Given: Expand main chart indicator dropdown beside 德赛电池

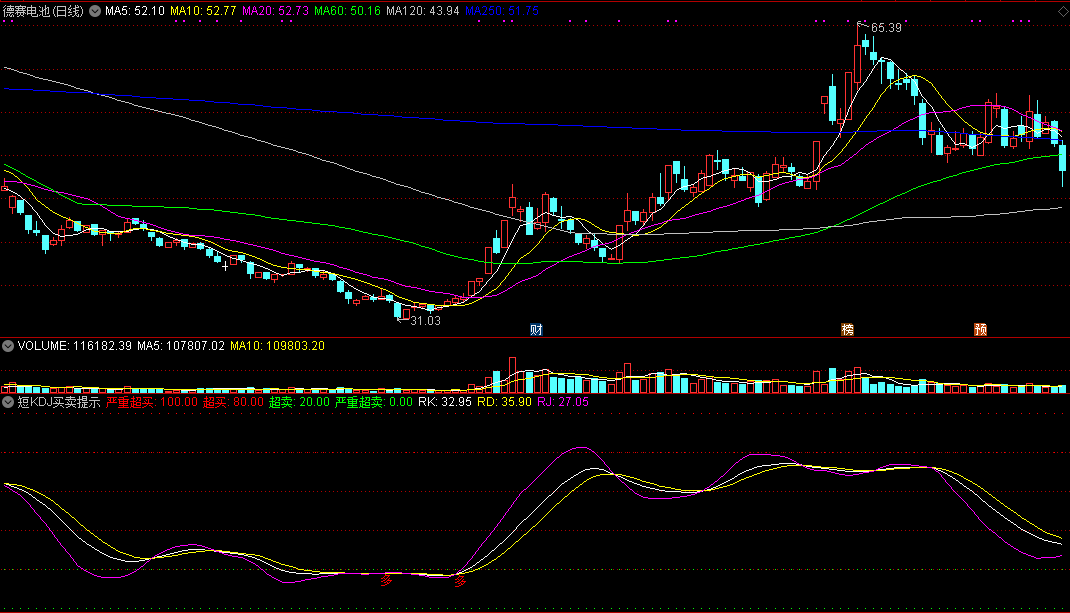Looking at the screenshot, I should 95,11.
